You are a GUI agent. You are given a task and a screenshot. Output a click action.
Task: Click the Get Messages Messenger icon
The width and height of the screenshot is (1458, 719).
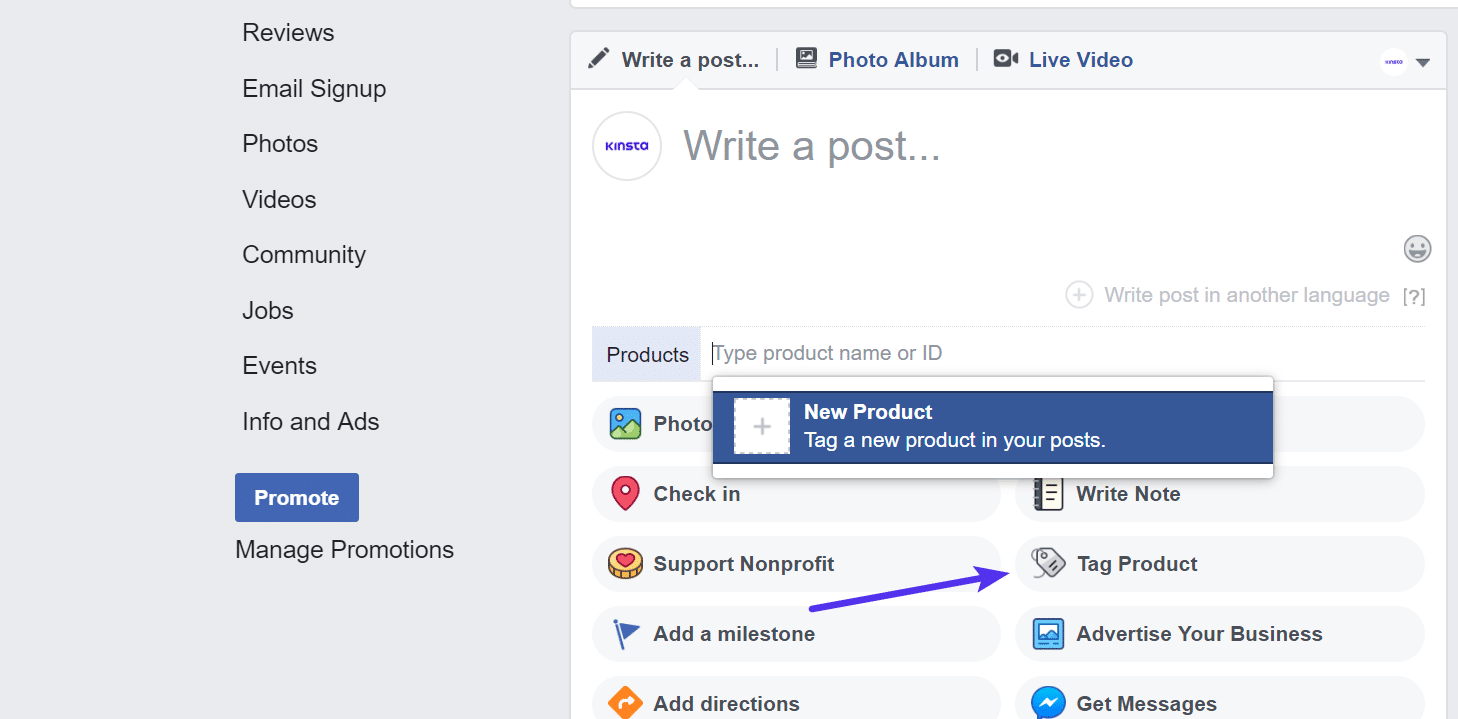(1047, 703)
